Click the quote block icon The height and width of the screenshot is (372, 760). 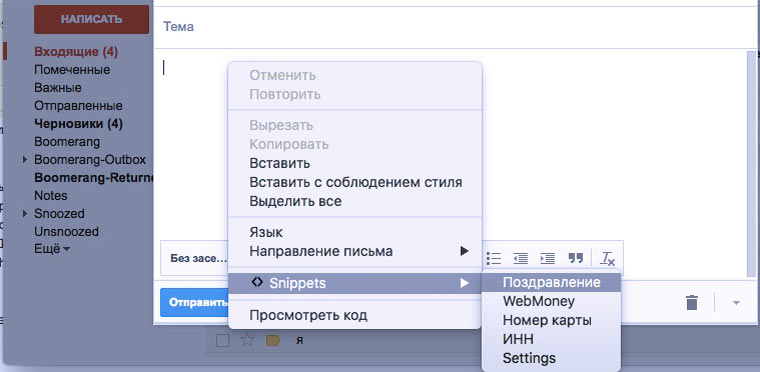[575, 258]
